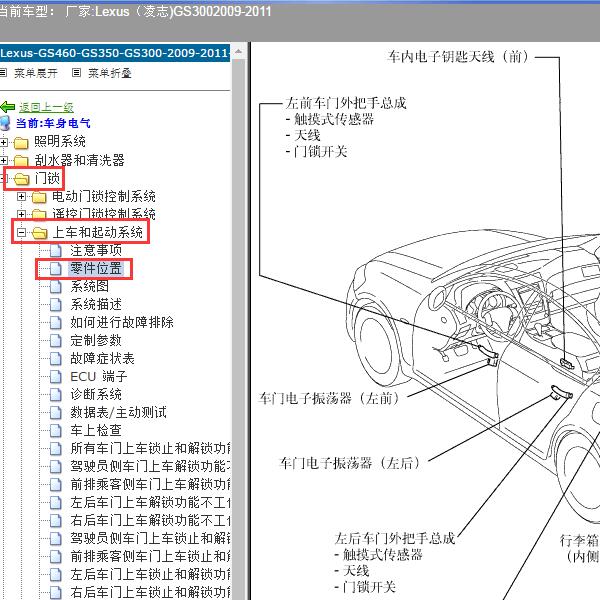Click 菜单展开 to expand all menus
The height and width of the screenshot is (600, 600).
36,73
